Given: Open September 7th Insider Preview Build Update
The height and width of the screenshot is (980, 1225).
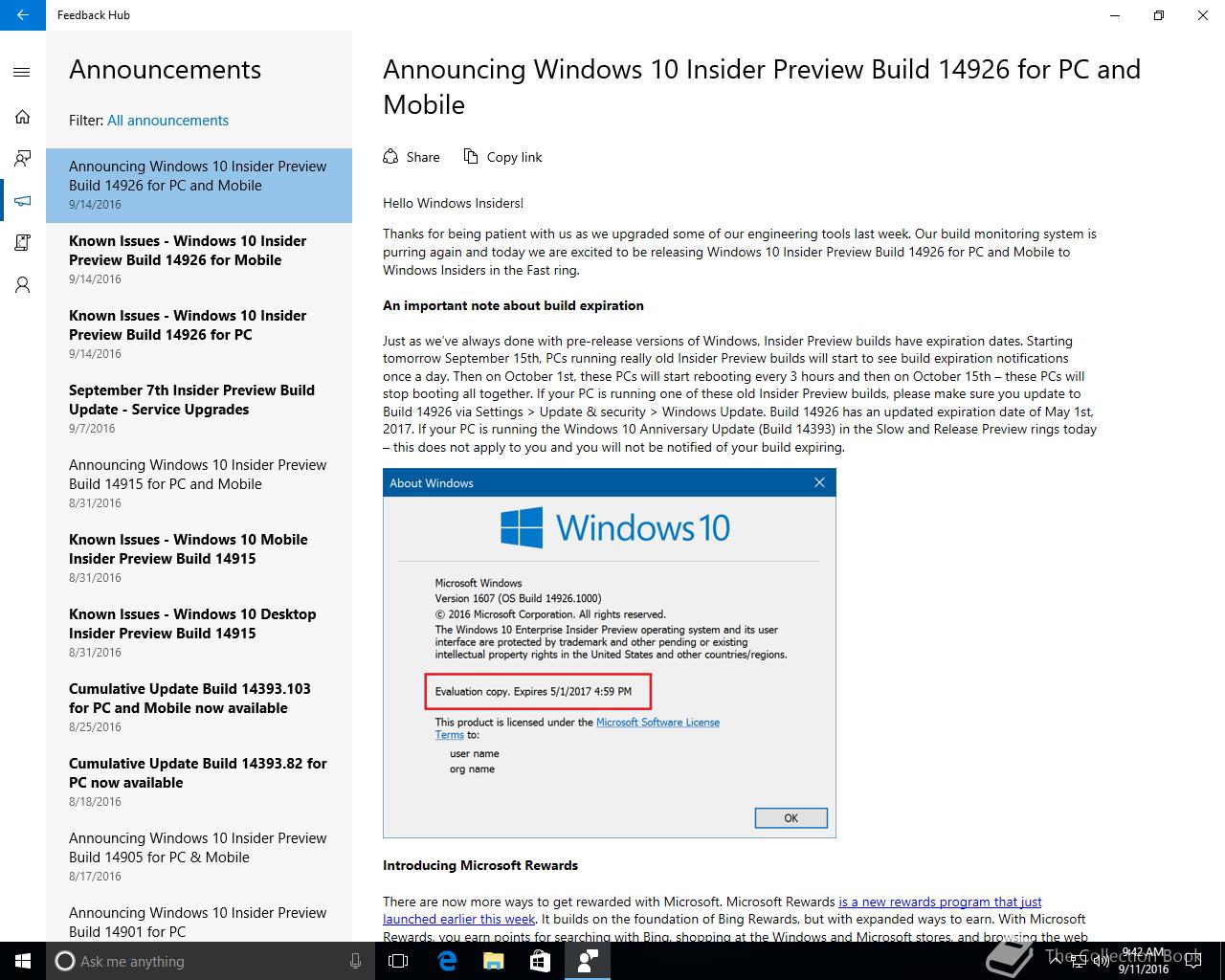Looking at the screenshot, I should [199, 410].
